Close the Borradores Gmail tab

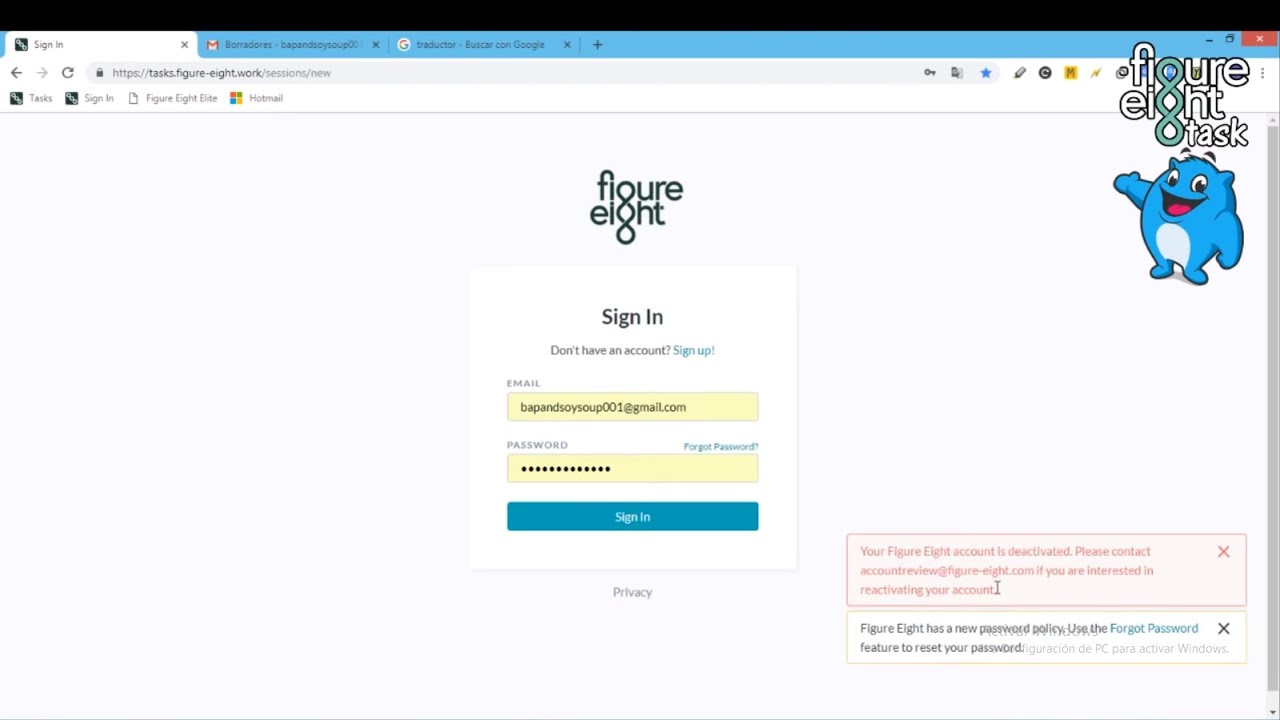coord(376,44)
